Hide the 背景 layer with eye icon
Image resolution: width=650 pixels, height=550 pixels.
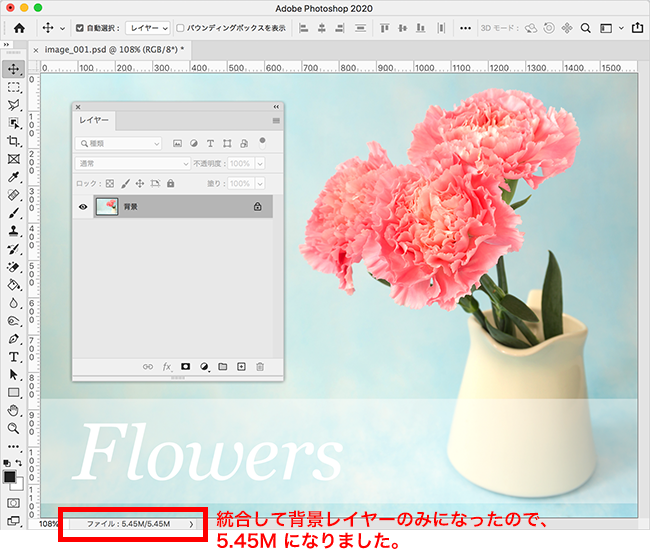click(x=83, y=206)
